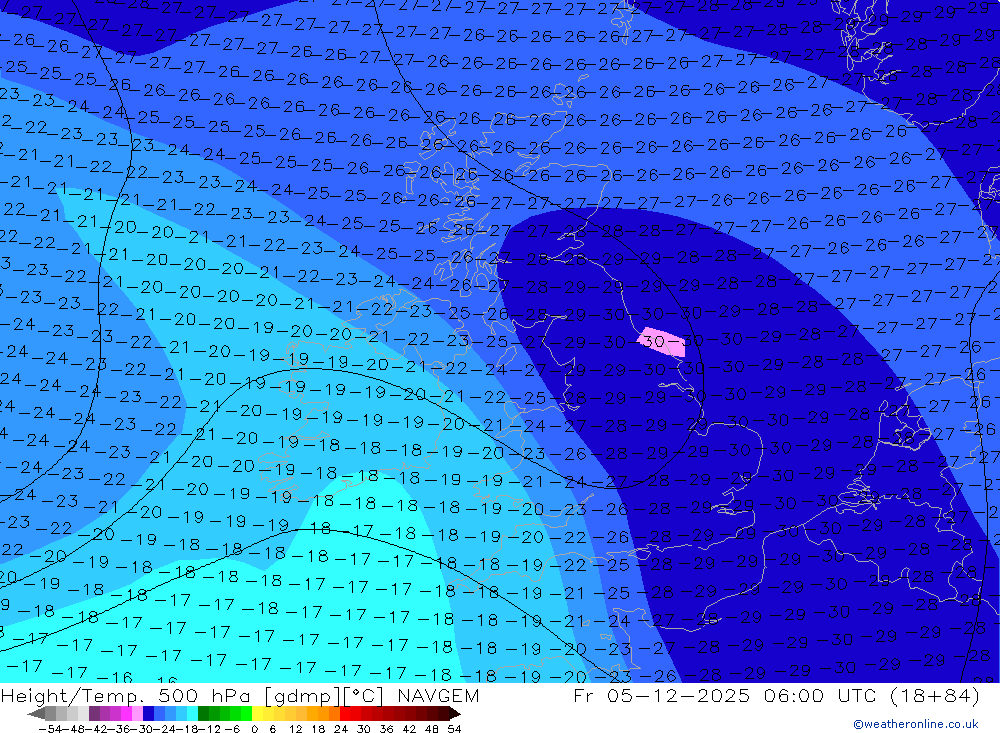Click the bright yellow legend swatch at 0
This screenshot has width=1000, height=733.
(x=257, y=714)
